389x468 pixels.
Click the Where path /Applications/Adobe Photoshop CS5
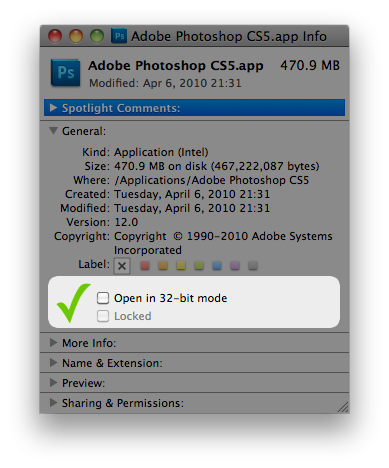coord(211,180)
